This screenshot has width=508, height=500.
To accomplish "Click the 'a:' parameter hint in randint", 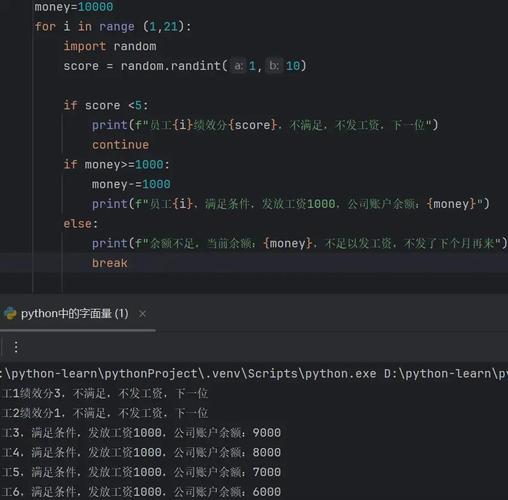I will [x=238, y=66].
